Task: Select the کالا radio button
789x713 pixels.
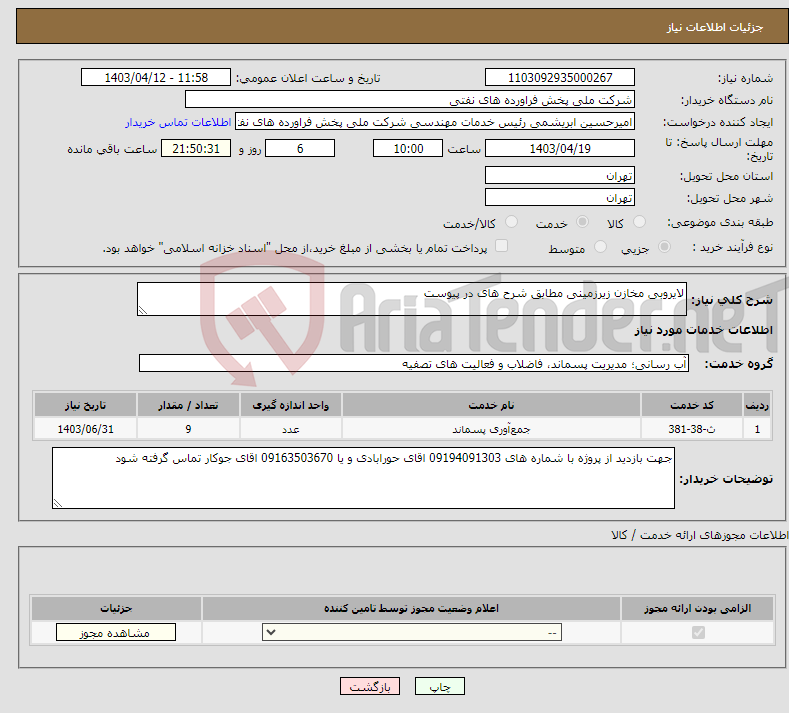Action: point(639,222)
